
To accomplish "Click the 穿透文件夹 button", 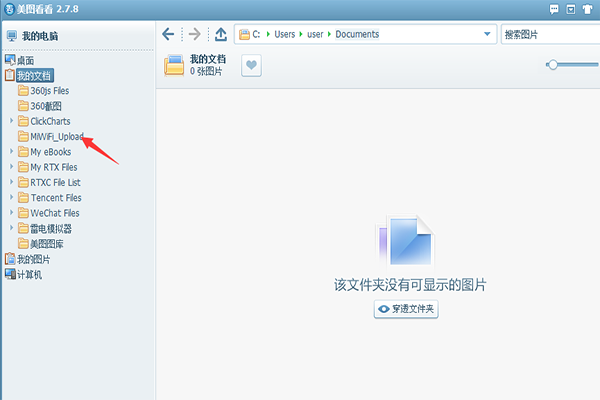I will click(406, 309).
